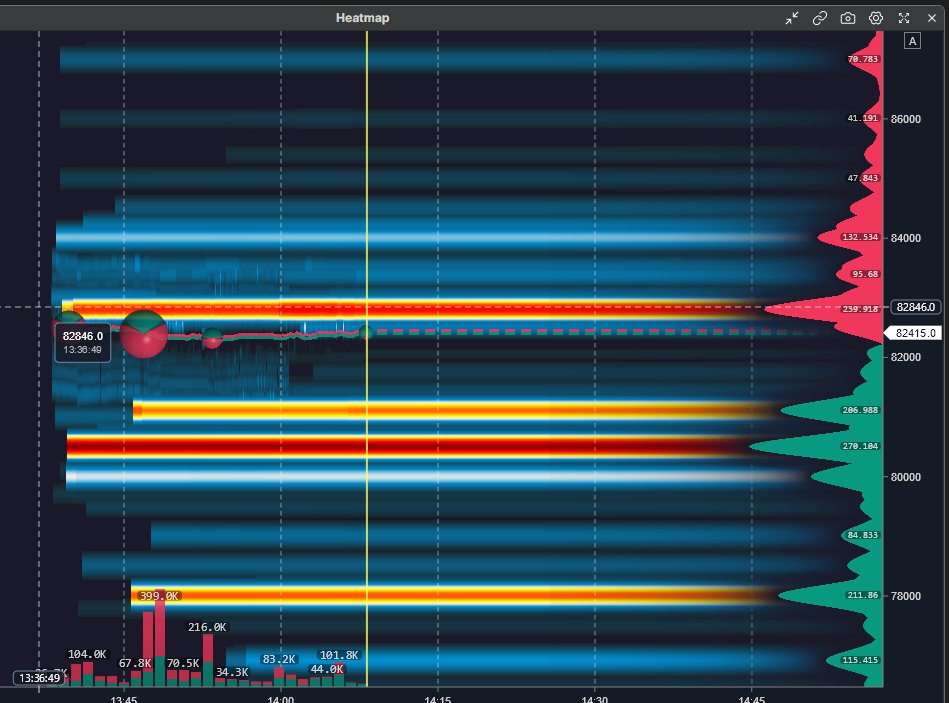Select the 211.86 bid depth value

click(x=862, y=595)
